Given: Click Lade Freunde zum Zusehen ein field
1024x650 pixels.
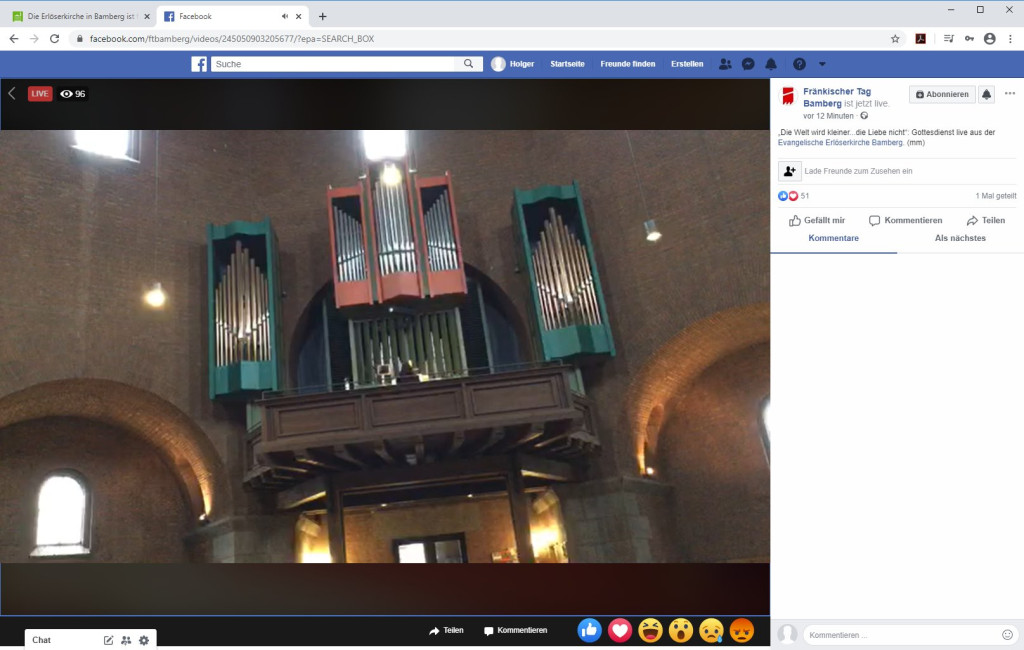Looking at the screenshot, I should (858, 171).
